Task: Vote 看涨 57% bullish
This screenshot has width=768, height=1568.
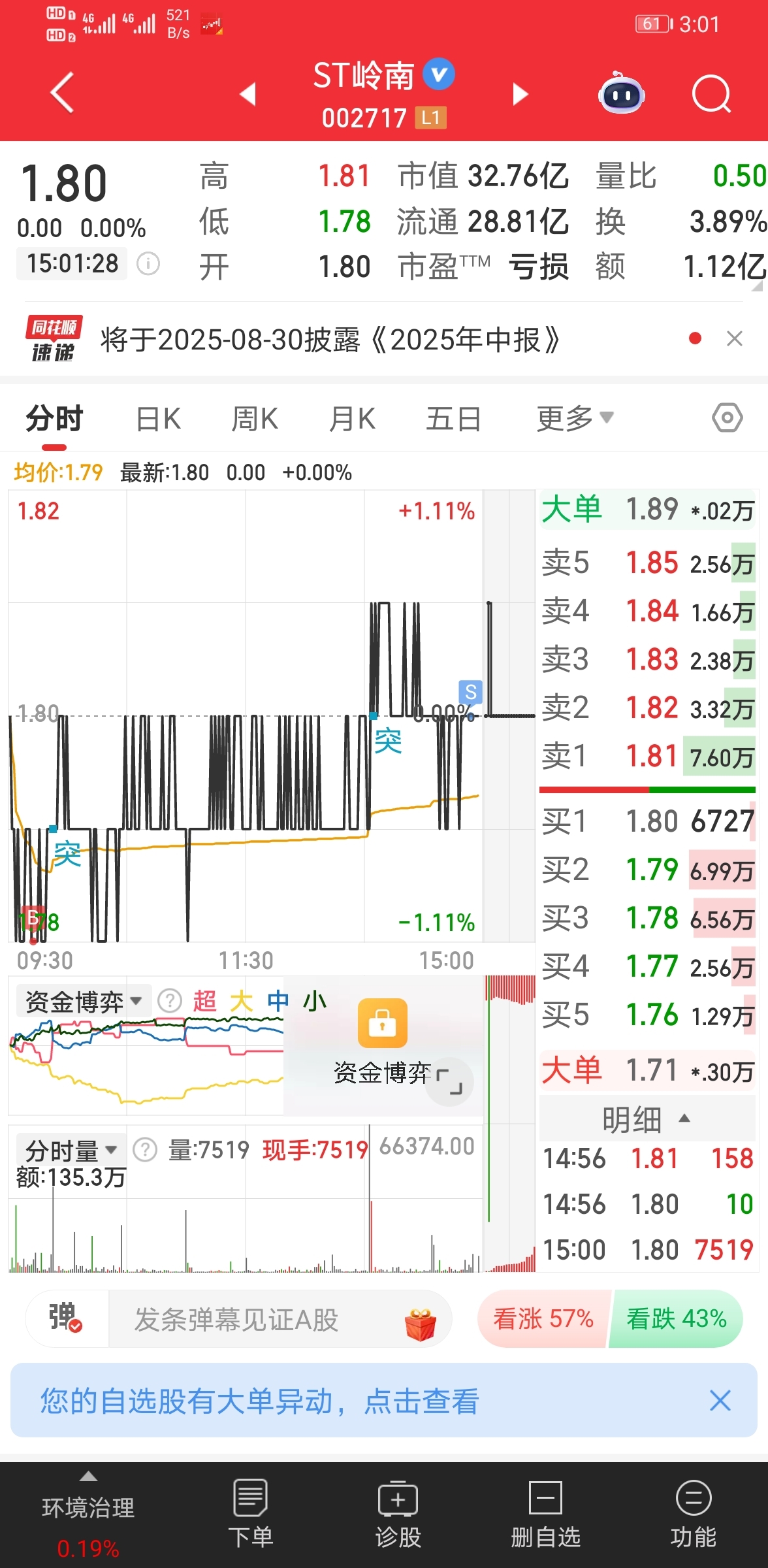Action: pos(543,1319)
